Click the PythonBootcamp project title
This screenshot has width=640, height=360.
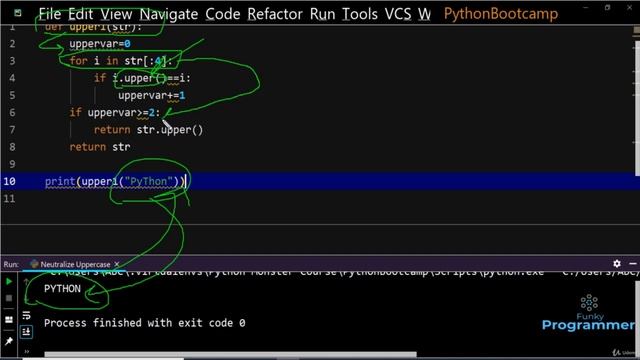click(x=501, y=14)
